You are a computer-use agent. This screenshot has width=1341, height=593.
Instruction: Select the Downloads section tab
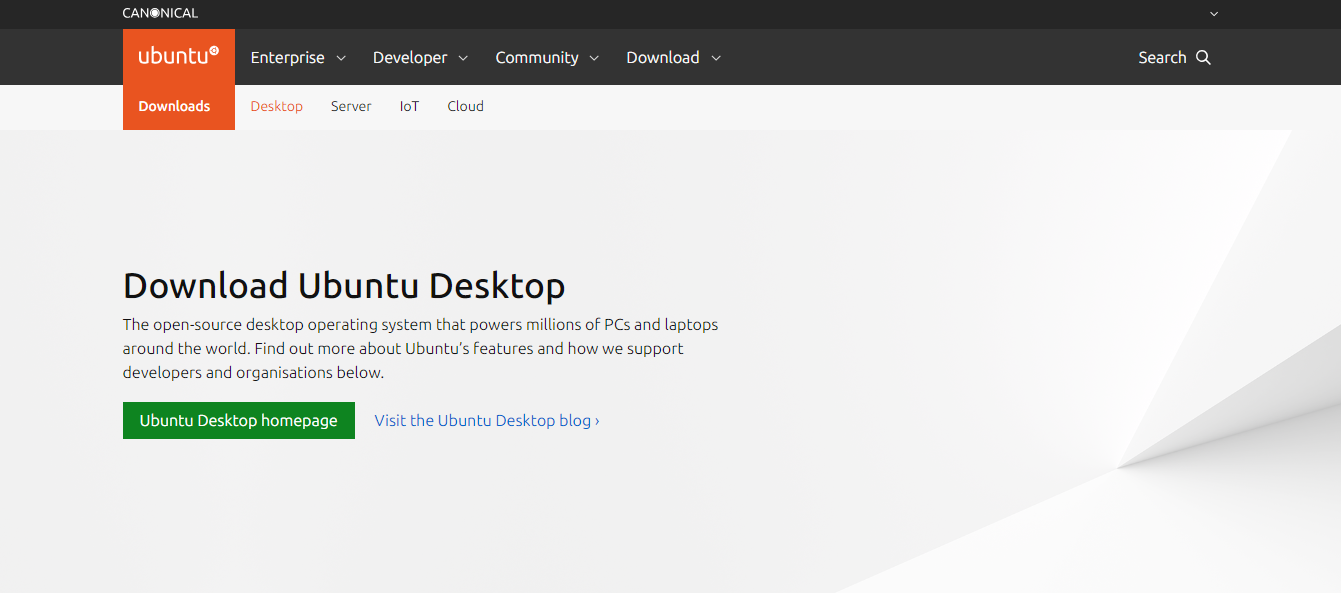174,106
